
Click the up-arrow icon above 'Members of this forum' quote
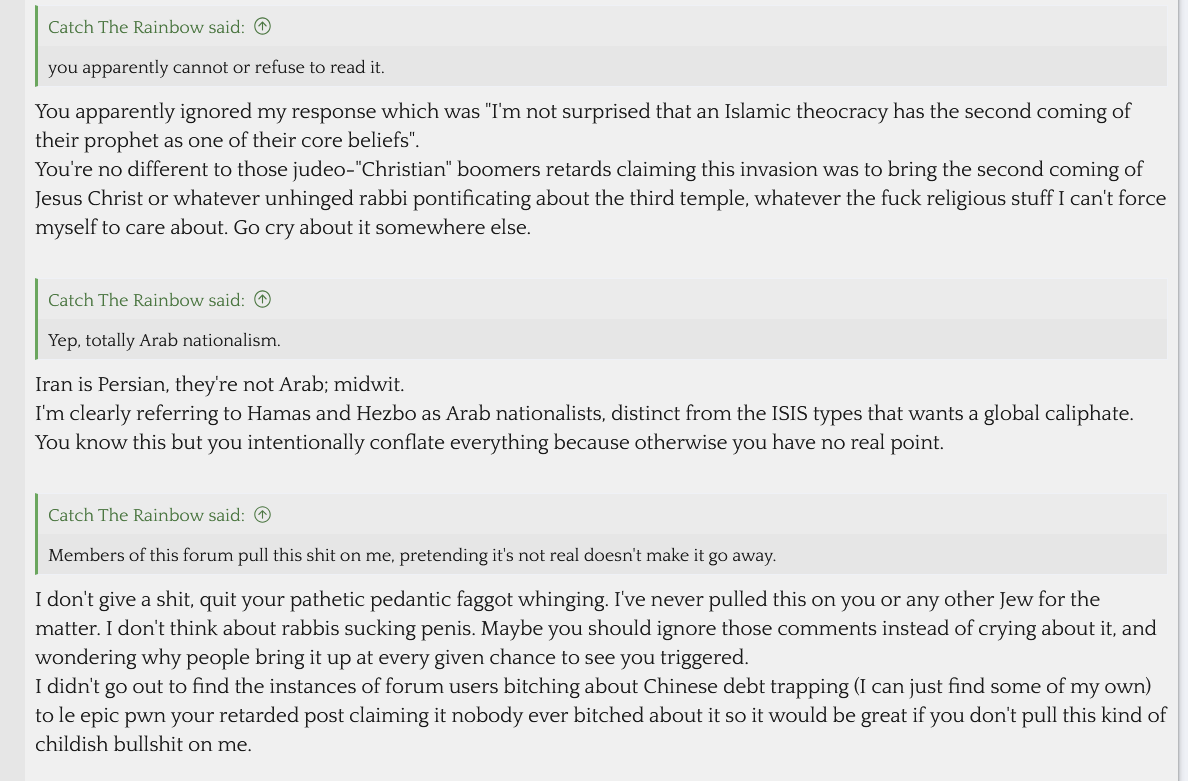263,515
